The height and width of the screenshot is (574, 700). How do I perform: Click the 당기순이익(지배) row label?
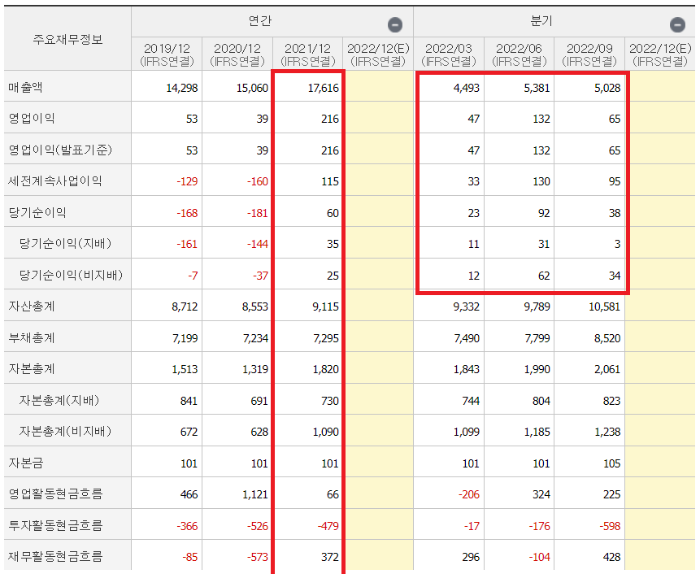point(65,243)
